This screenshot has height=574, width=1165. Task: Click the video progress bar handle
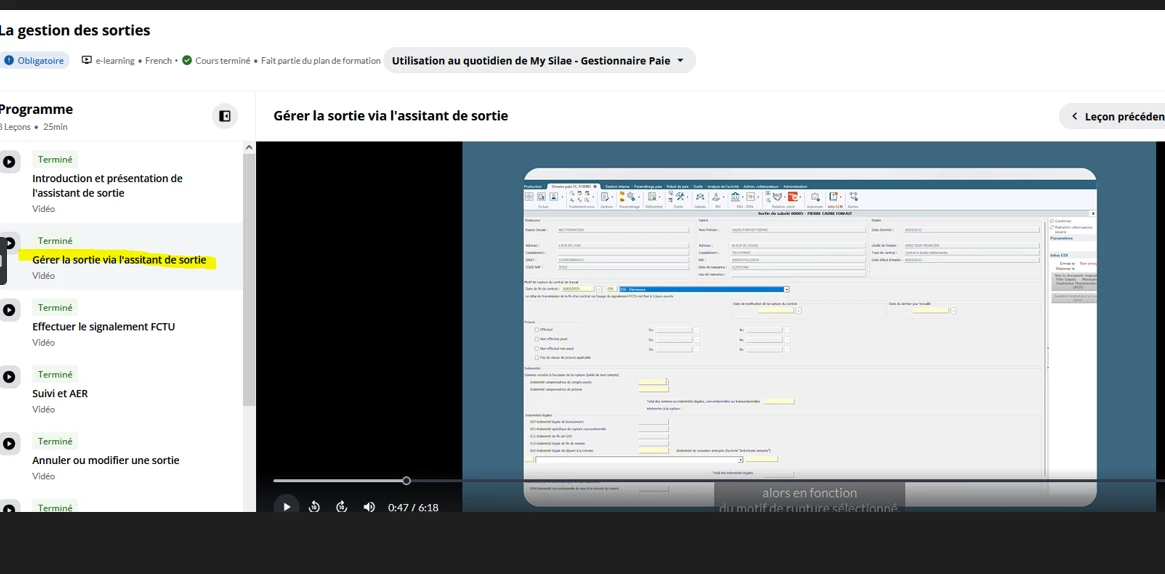pyautogui.click(x=406, y=480)
